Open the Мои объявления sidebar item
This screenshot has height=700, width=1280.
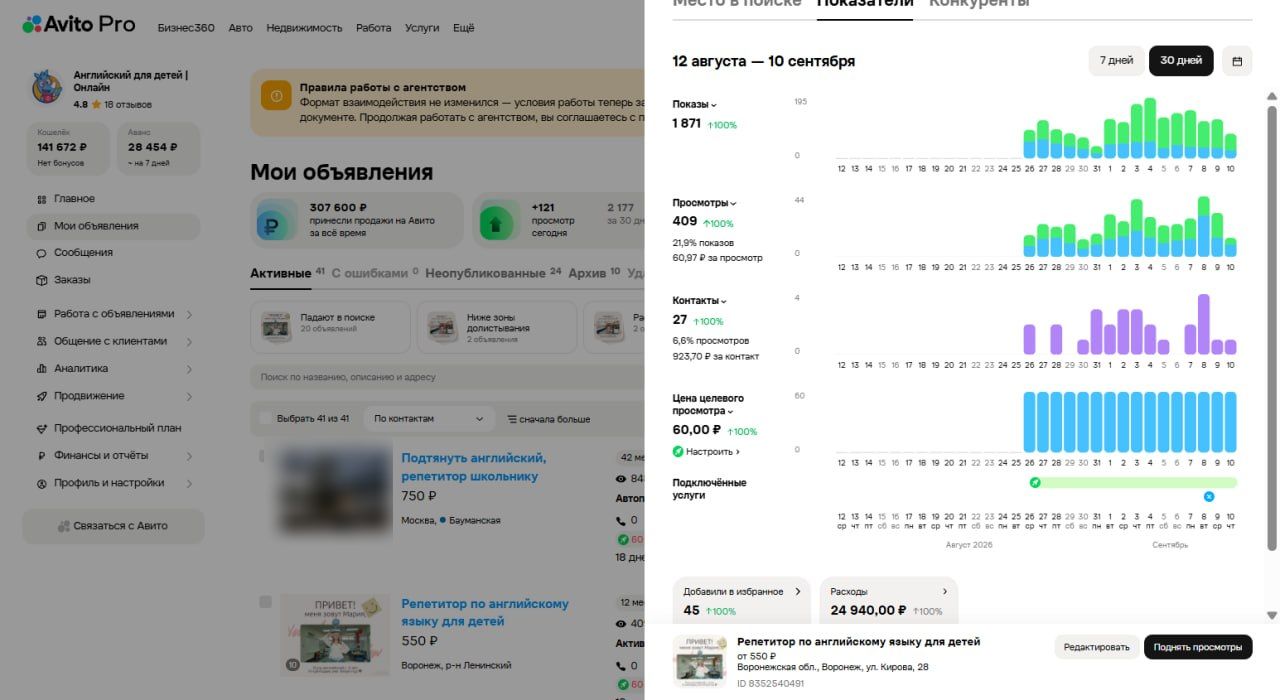(113, 226)
